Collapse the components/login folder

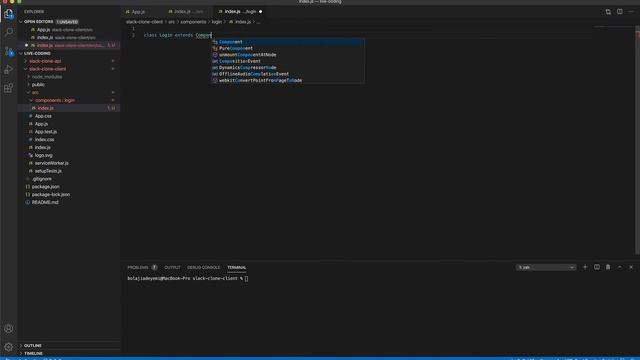[55, 100]
